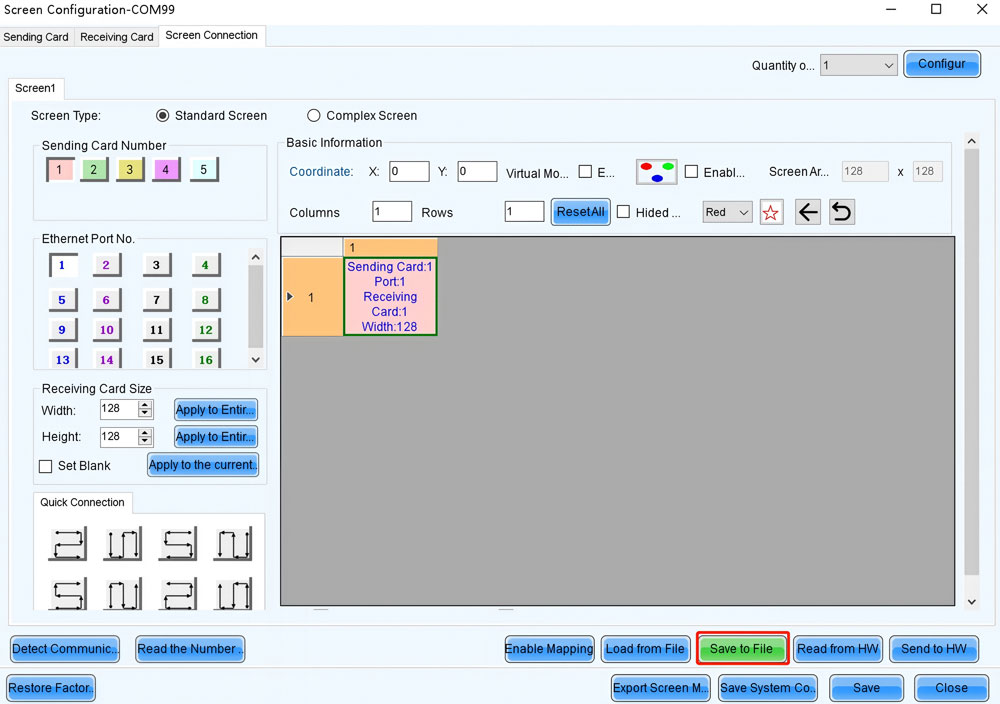Open the RGB color dots icon
This screenshot has height=704, width=1000.
click(x=656, y=172)
